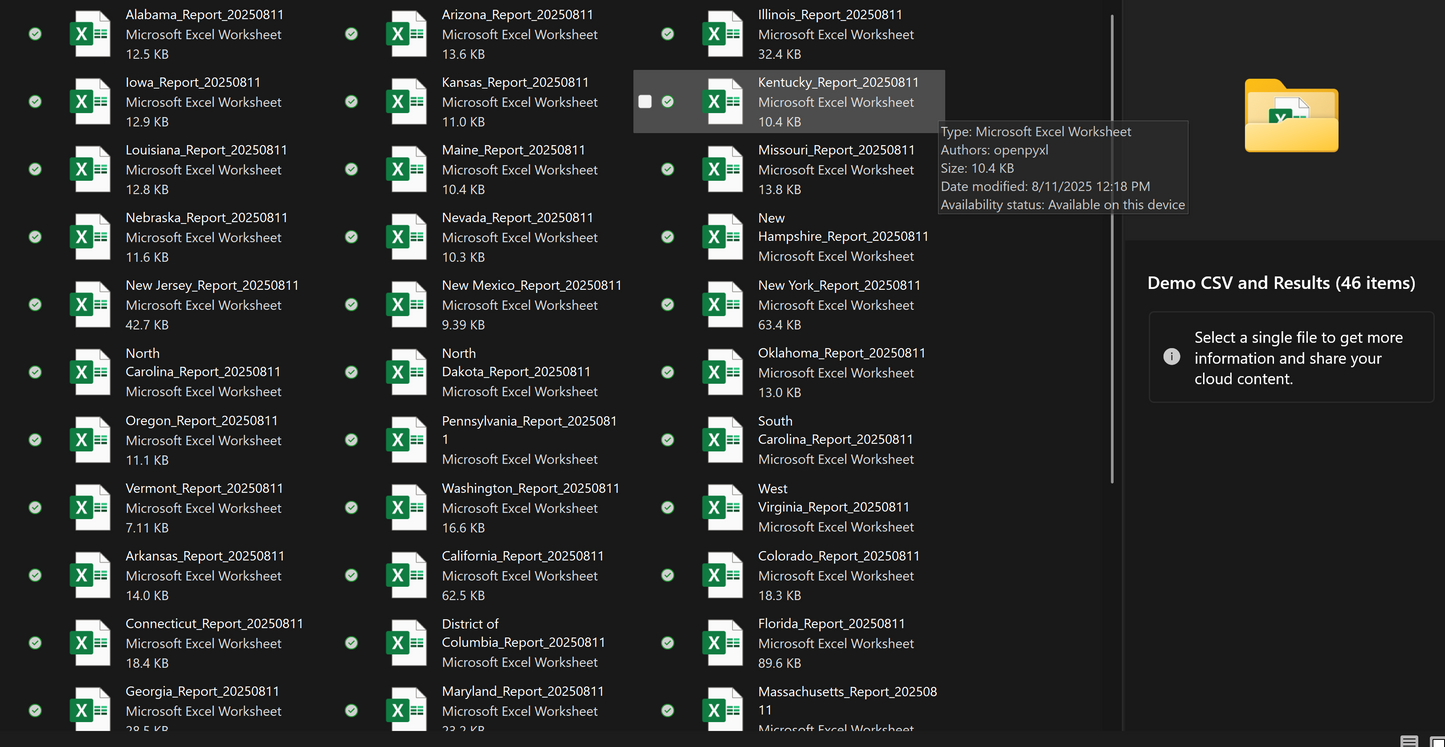
Task: Select the Oklahoma_Report Excel file icon
Action: [722, 372]
